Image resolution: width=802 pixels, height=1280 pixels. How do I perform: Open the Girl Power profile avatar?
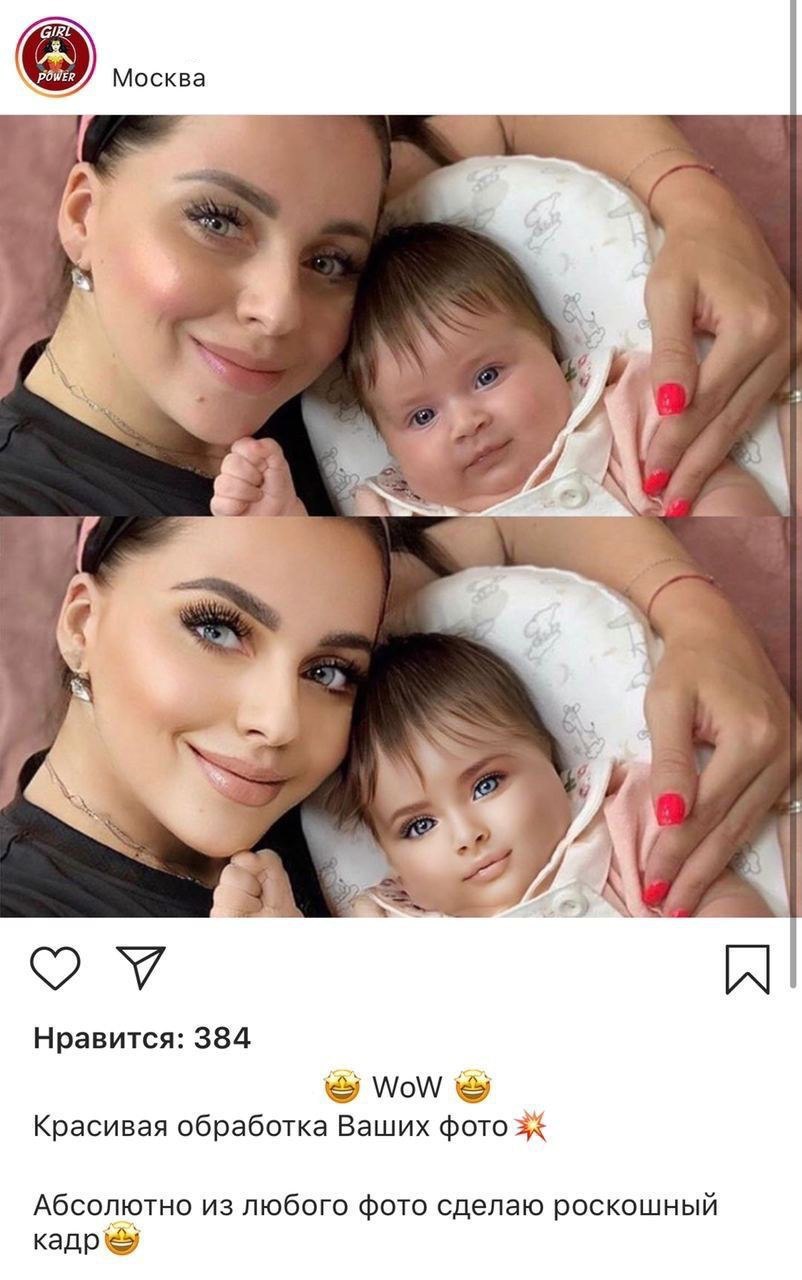coord(55,57)
